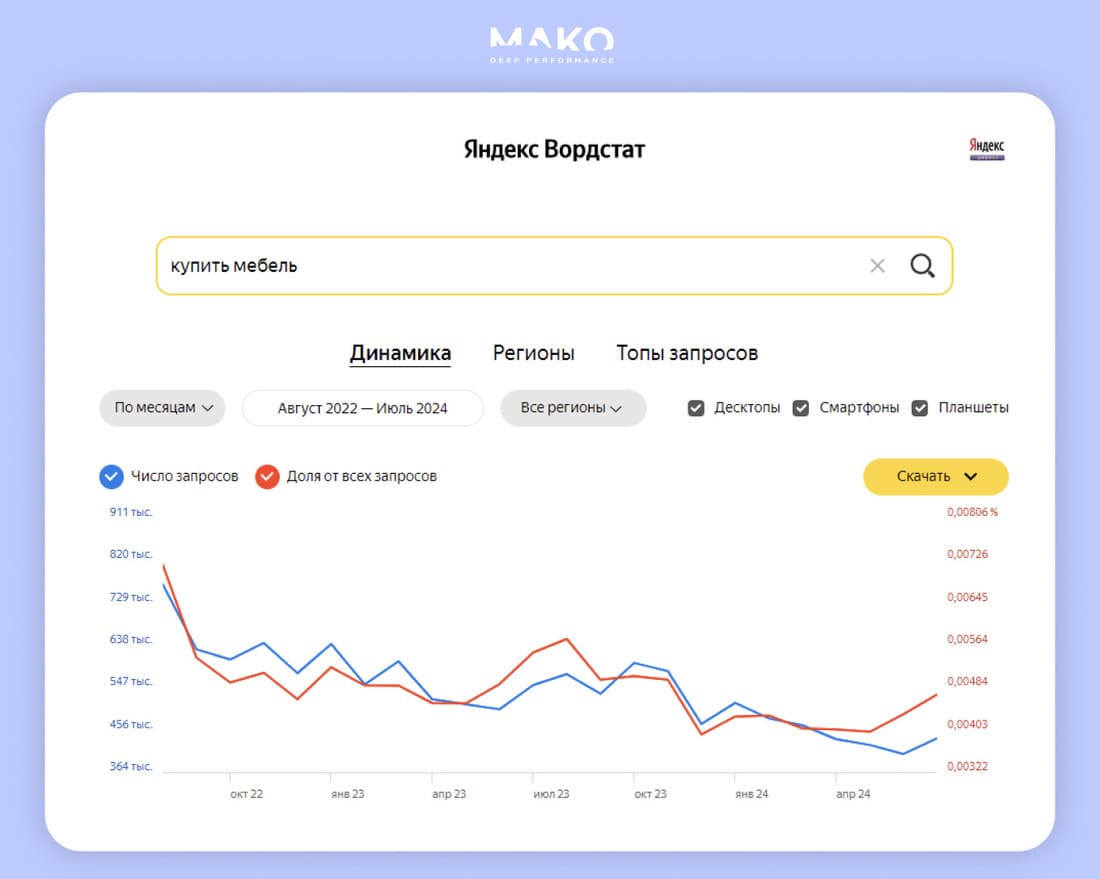
Task: Click the 0,00806 % axis label
Action: 972,512
